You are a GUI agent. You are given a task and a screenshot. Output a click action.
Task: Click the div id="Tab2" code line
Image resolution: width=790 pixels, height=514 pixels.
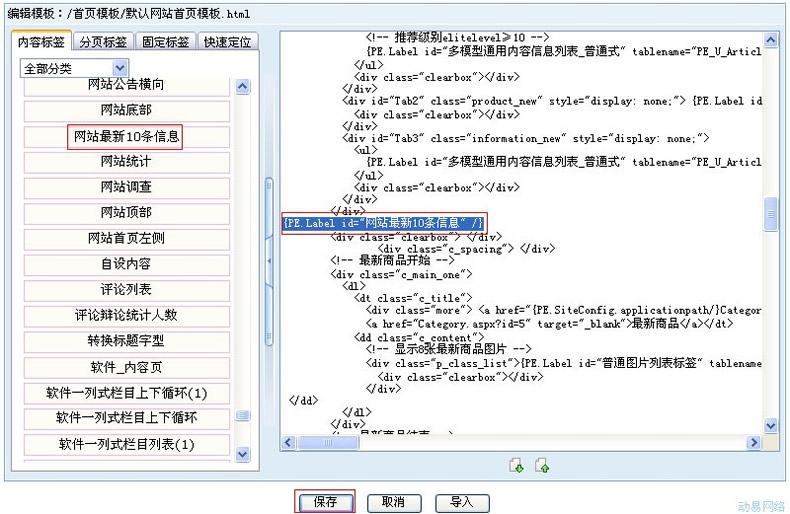coord(552,101)
